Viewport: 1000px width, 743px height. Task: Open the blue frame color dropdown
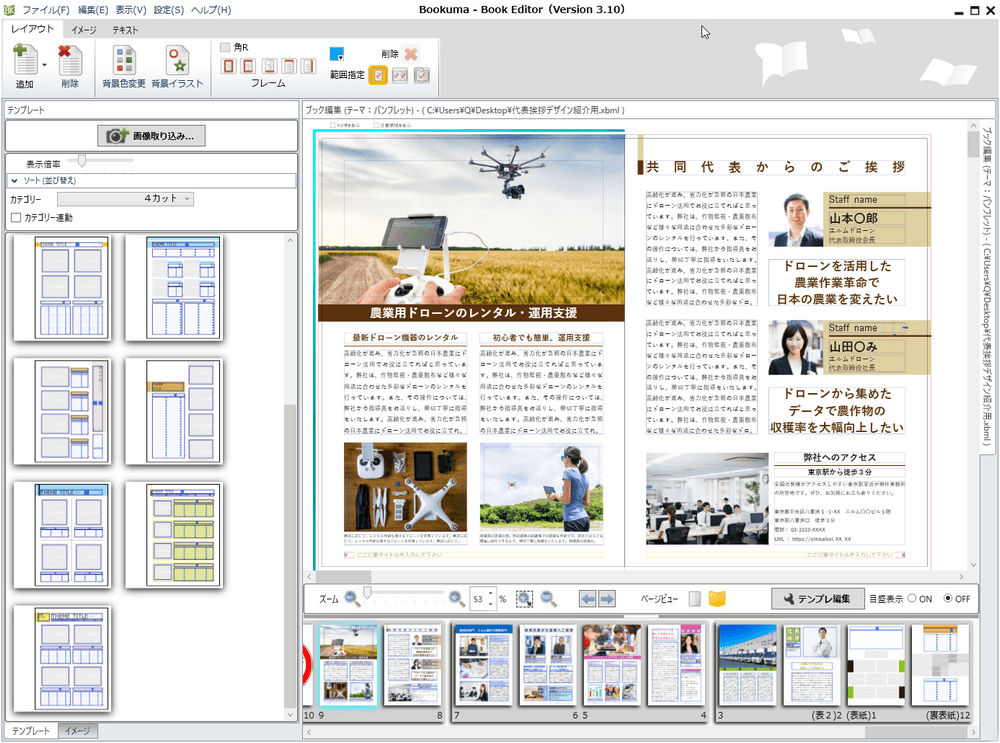337,54
